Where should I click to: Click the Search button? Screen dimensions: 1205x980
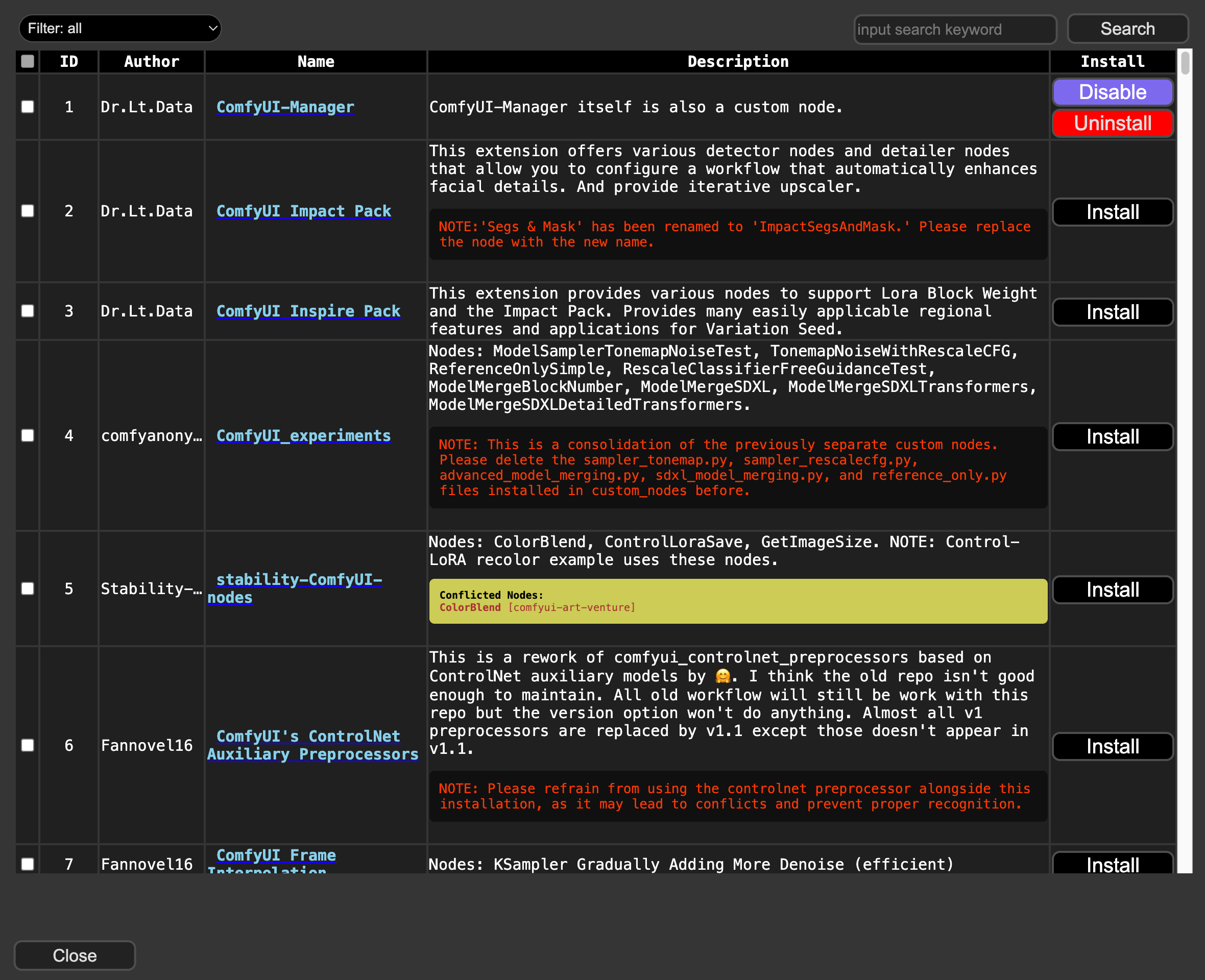[1127, 29]
